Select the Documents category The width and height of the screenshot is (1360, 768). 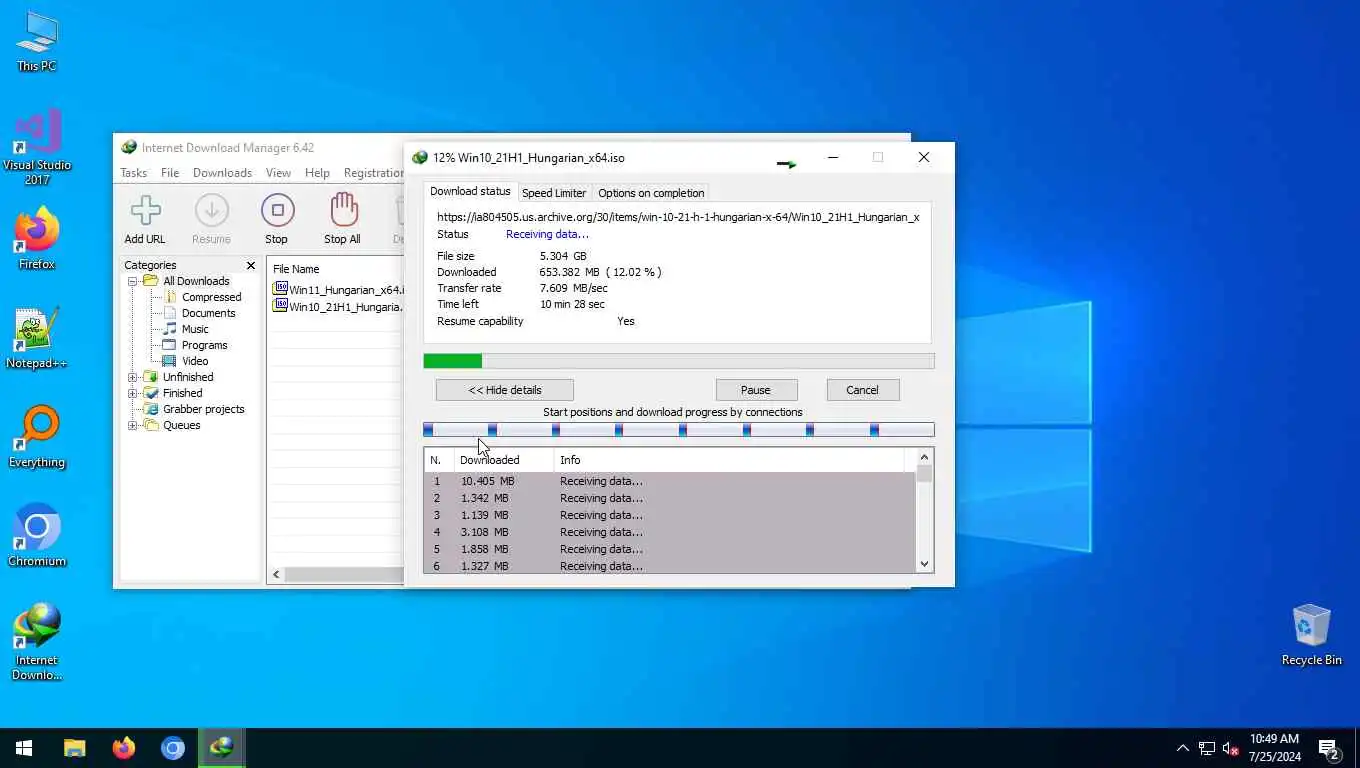(x=208, y=313)
